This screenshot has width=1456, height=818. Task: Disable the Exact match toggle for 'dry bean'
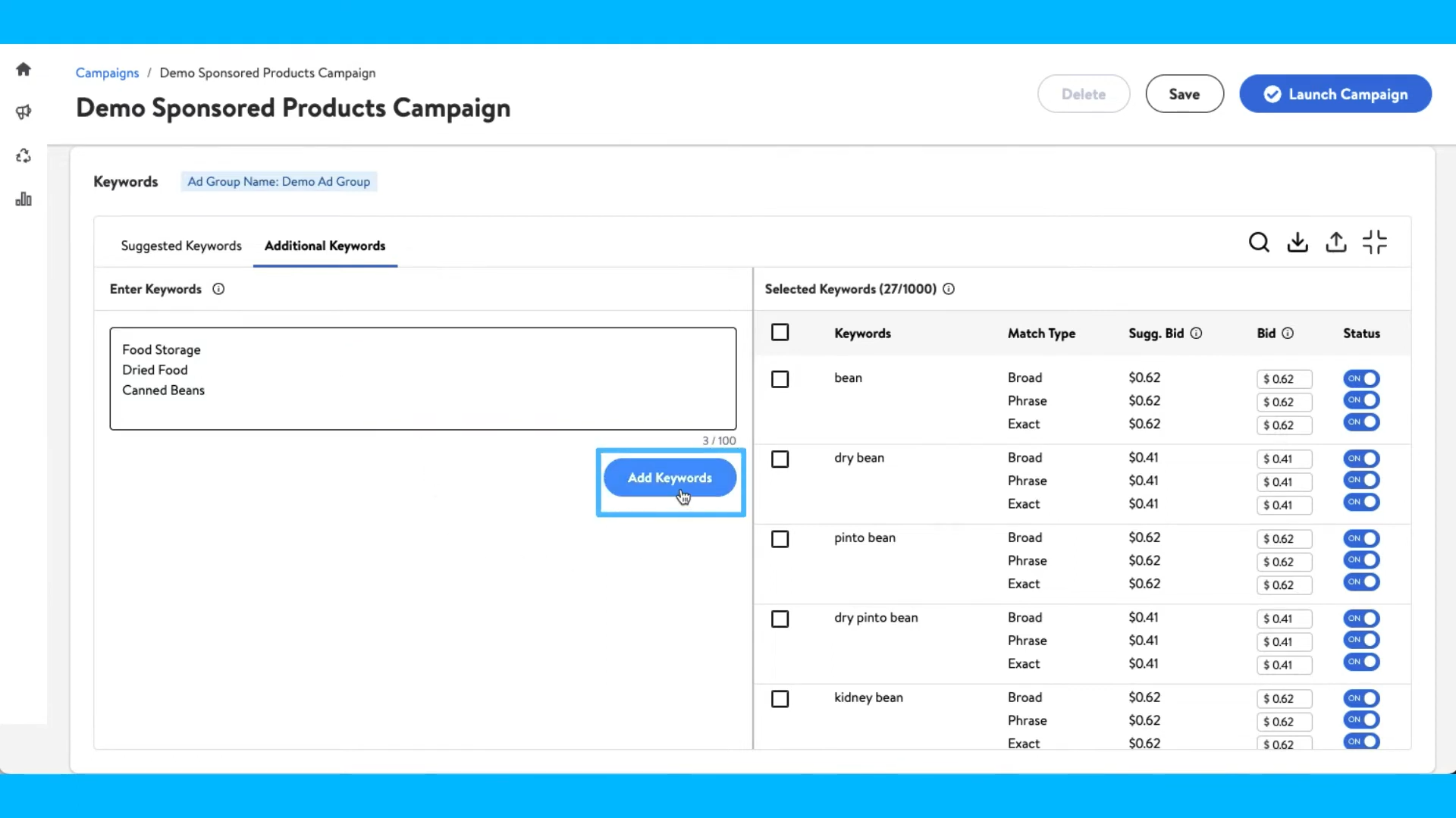point(1361,502)
